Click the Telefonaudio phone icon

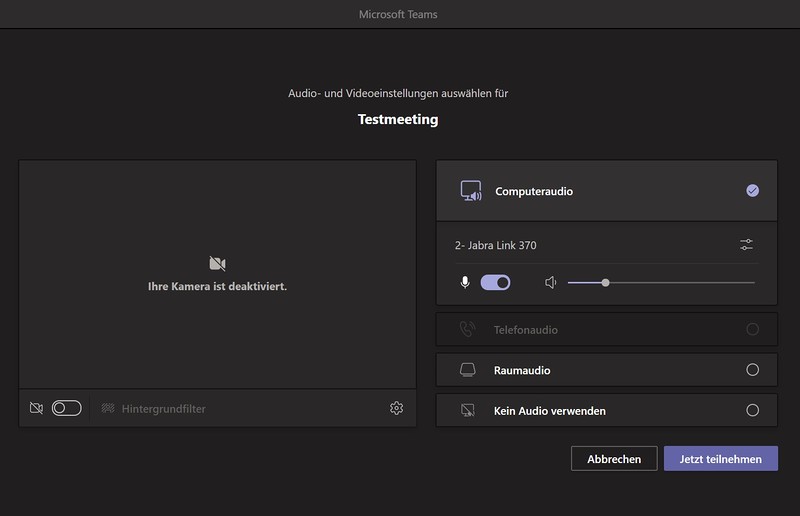467,329
